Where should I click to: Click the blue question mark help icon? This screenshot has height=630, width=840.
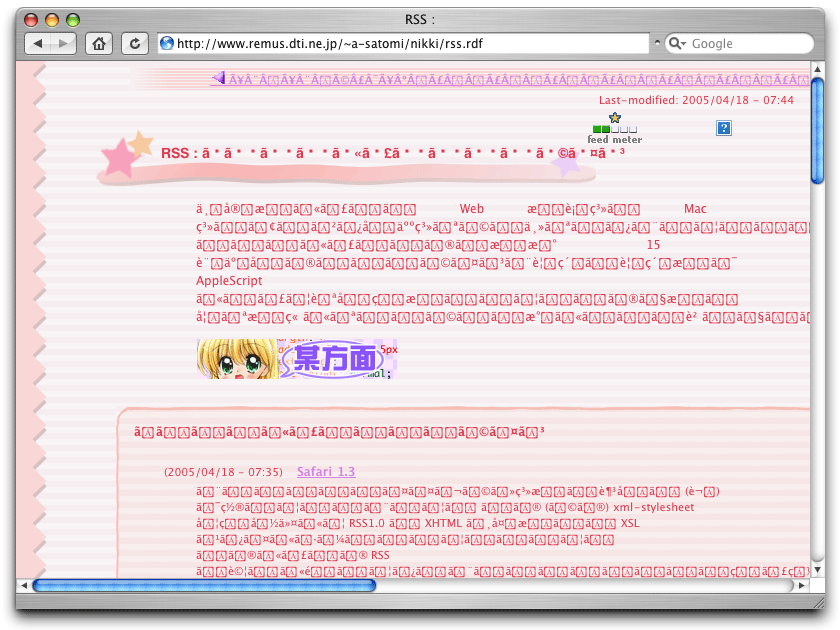coord(724,128)
